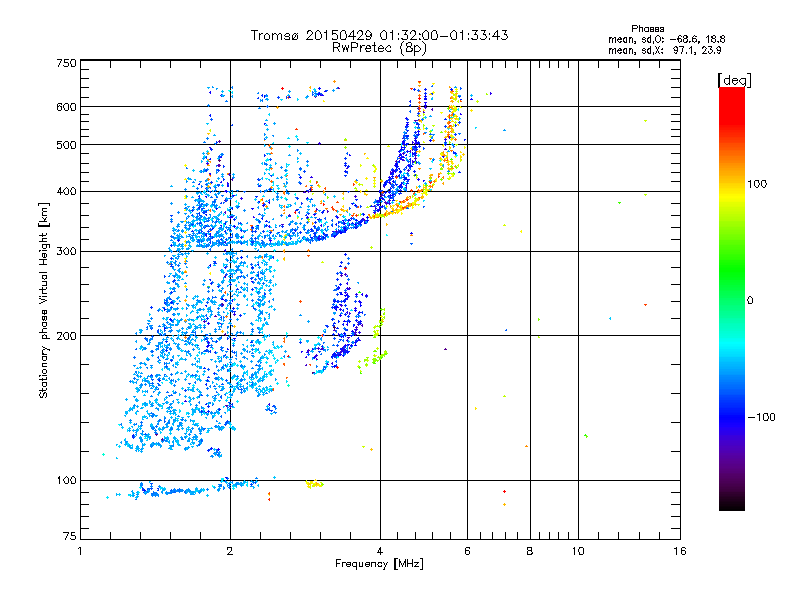800x600 pixels.
Task: Click the x-axis tick label '10'
Action: pyautogui.click(x=578, y=551)
